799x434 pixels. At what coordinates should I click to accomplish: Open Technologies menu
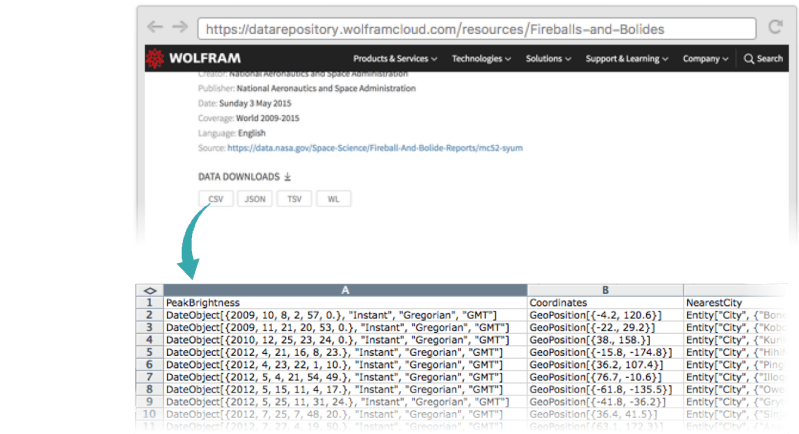pyautogui.click(x=481, y=59)
